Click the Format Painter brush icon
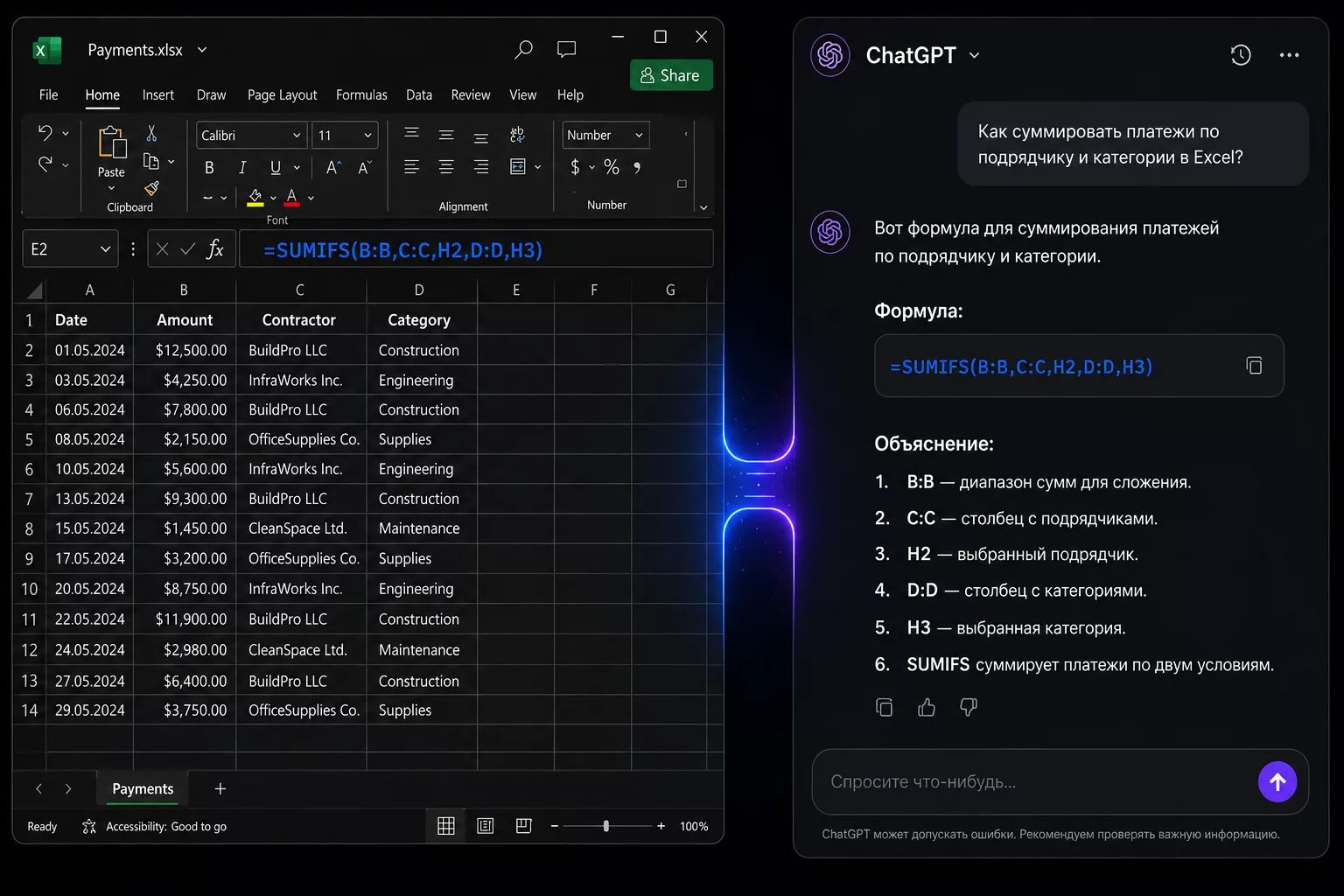 (x=151, y=188)
